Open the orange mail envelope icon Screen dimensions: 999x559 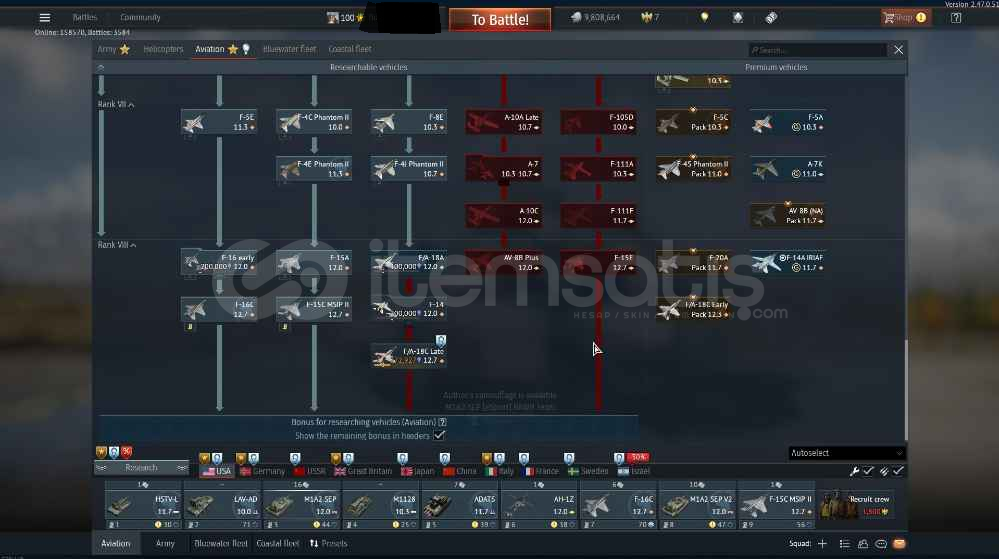pyautogui.click(x=899, y=544)
